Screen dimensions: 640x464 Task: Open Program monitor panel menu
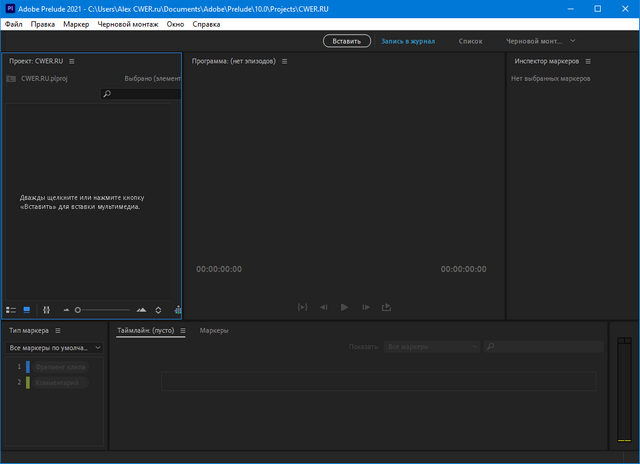(284, 61)
